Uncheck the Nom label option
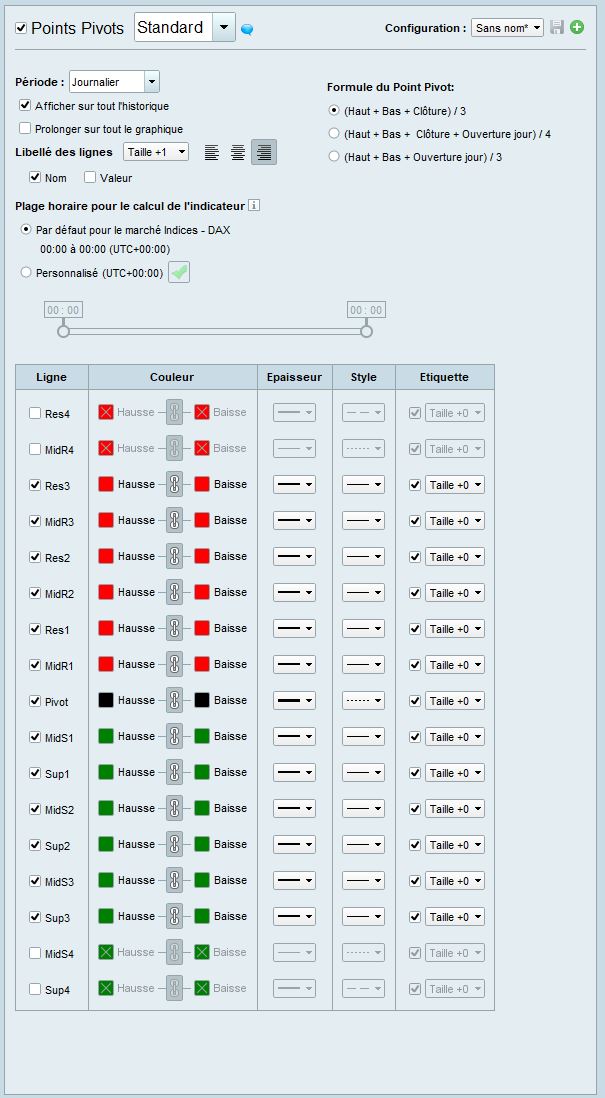This screenshot has height=1098, width=605. coord(35,177)
